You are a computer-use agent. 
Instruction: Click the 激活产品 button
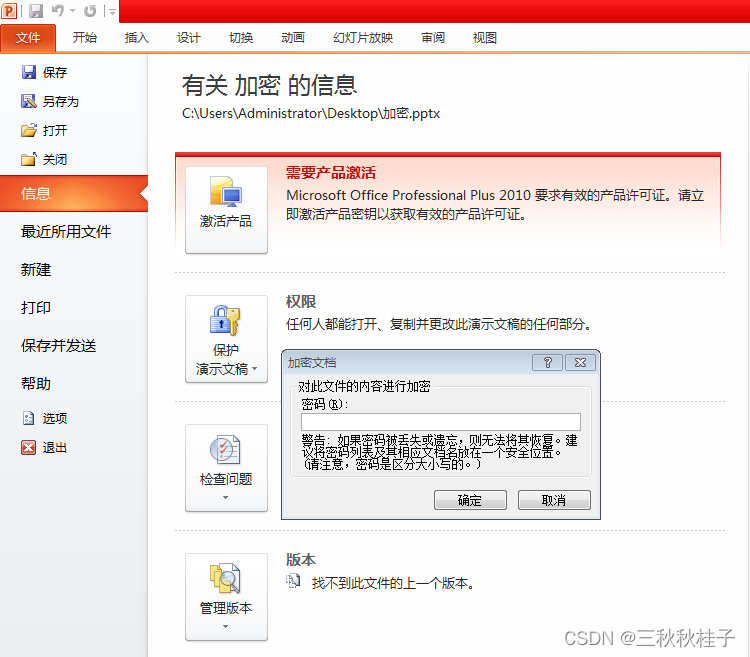[x=226, y=210]
